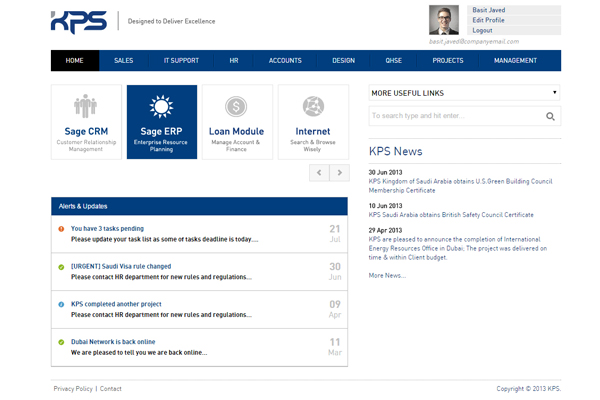Click the search magnifier icon
The width and height of the screenshot is (600, 400).
[550, 117]
